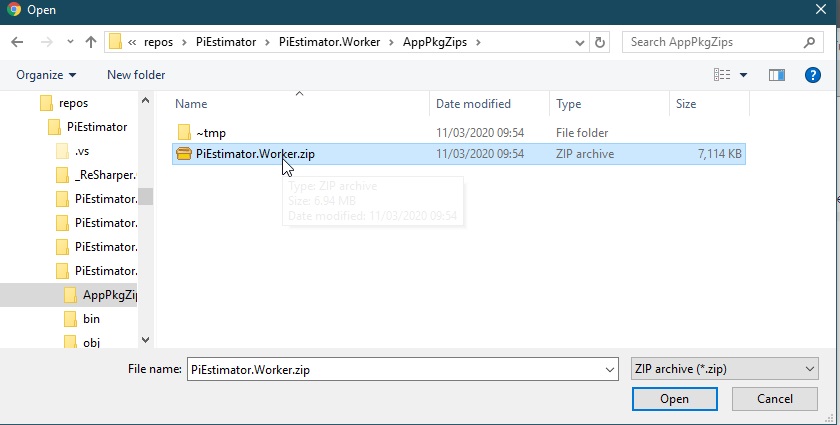Image resolution: width=840 pixels, height=425 pixels.
Task: Open the Help question mark icon
Action: click(x=813, y=75)
